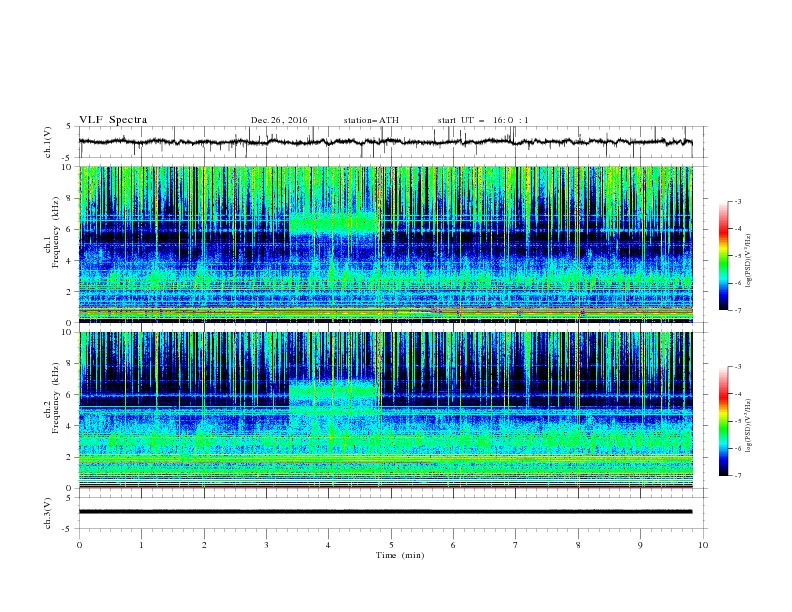Select the "start UT = 16:0 :1" text
792x612 pixels.
[x=483, y=120]
